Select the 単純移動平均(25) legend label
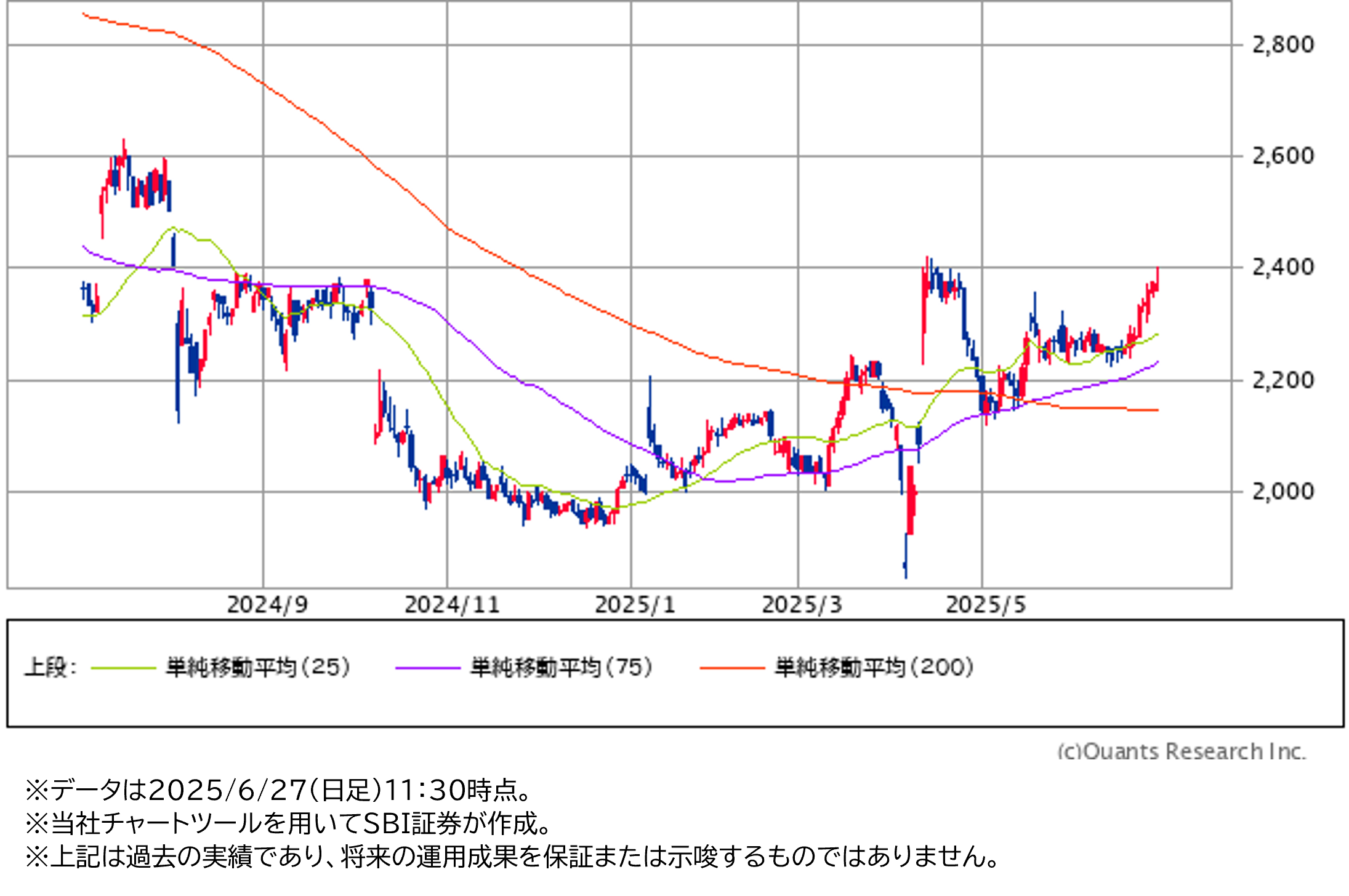 [258, 667]
